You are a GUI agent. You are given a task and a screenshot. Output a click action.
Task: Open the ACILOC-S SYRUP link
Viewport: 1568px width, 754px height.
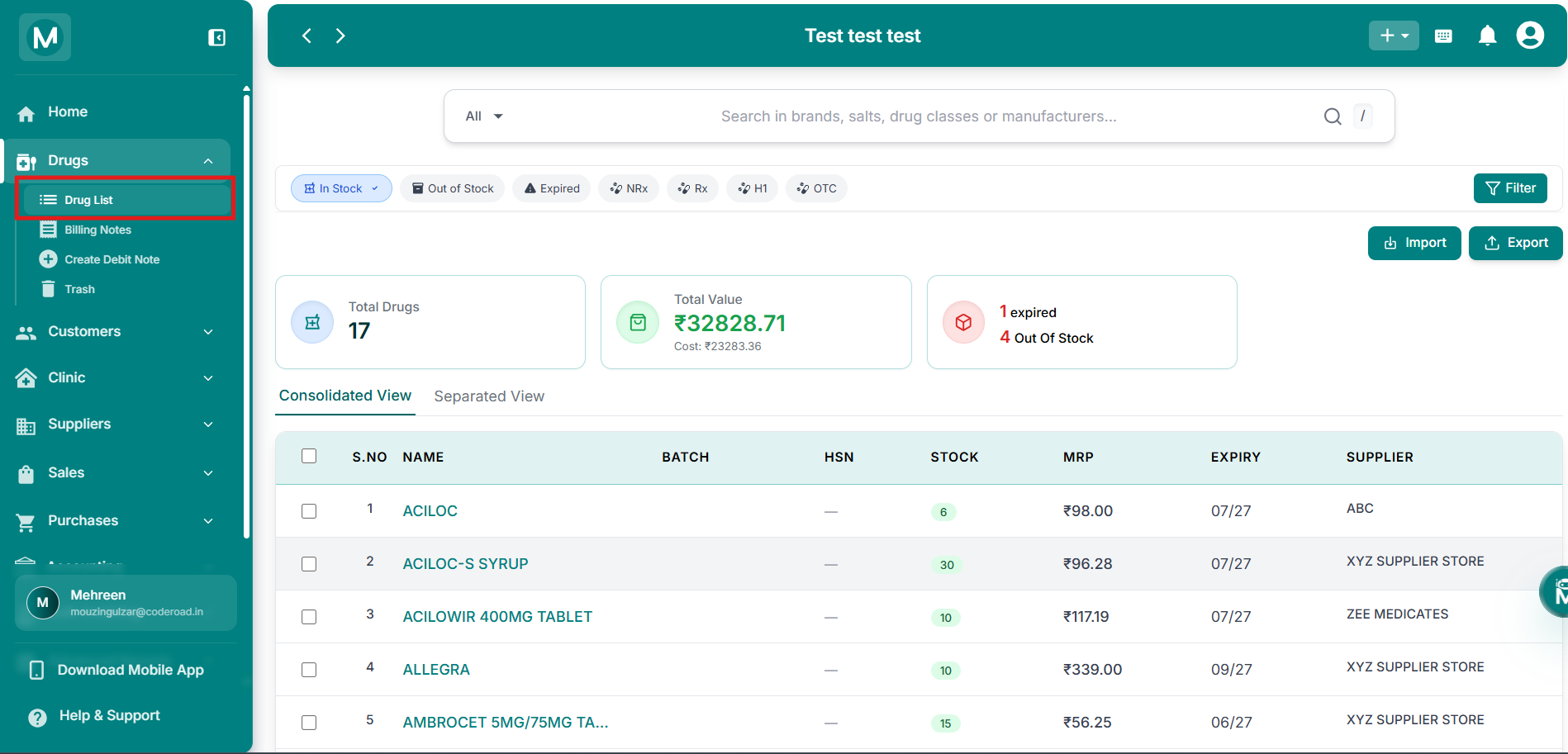tap(465, 564)
